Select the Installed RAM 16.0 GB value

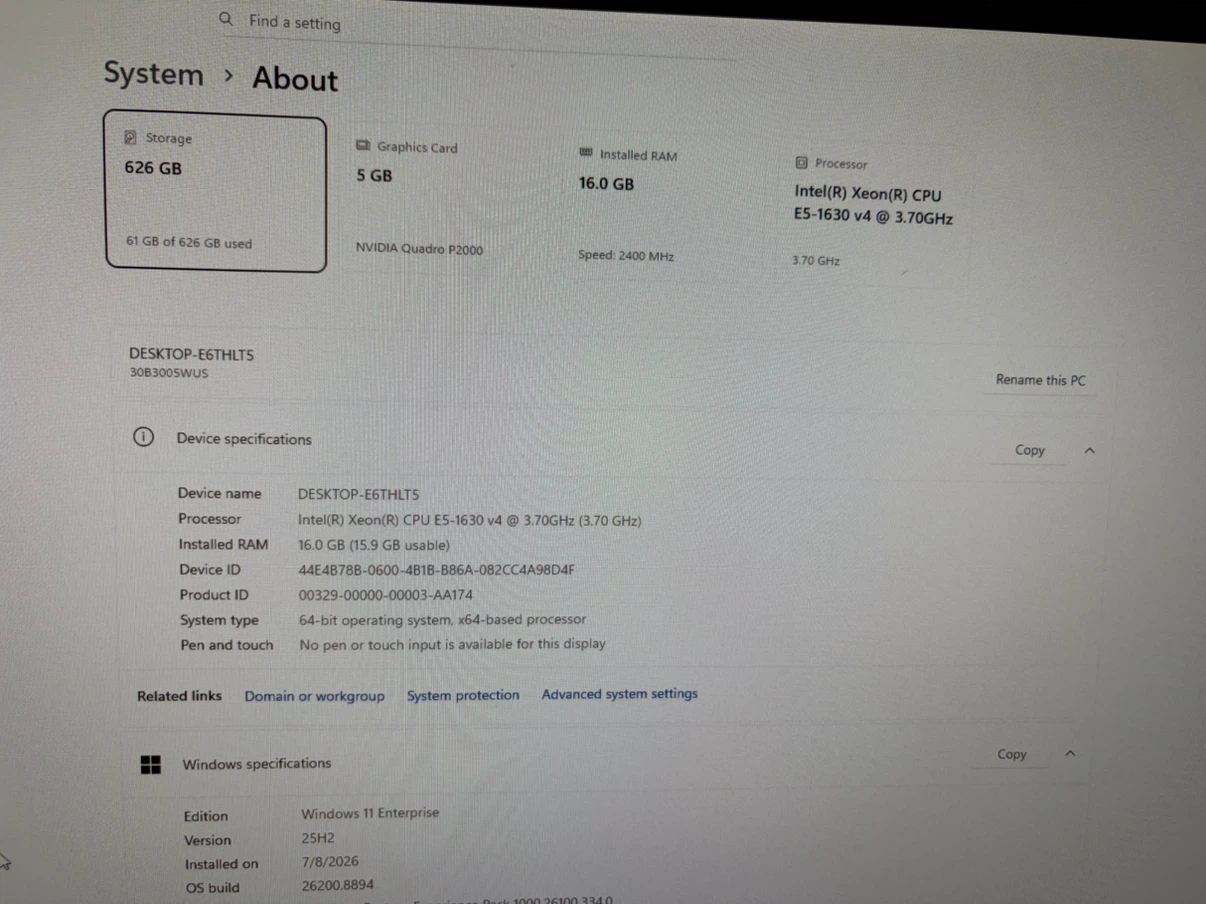[x=374, y=545]
